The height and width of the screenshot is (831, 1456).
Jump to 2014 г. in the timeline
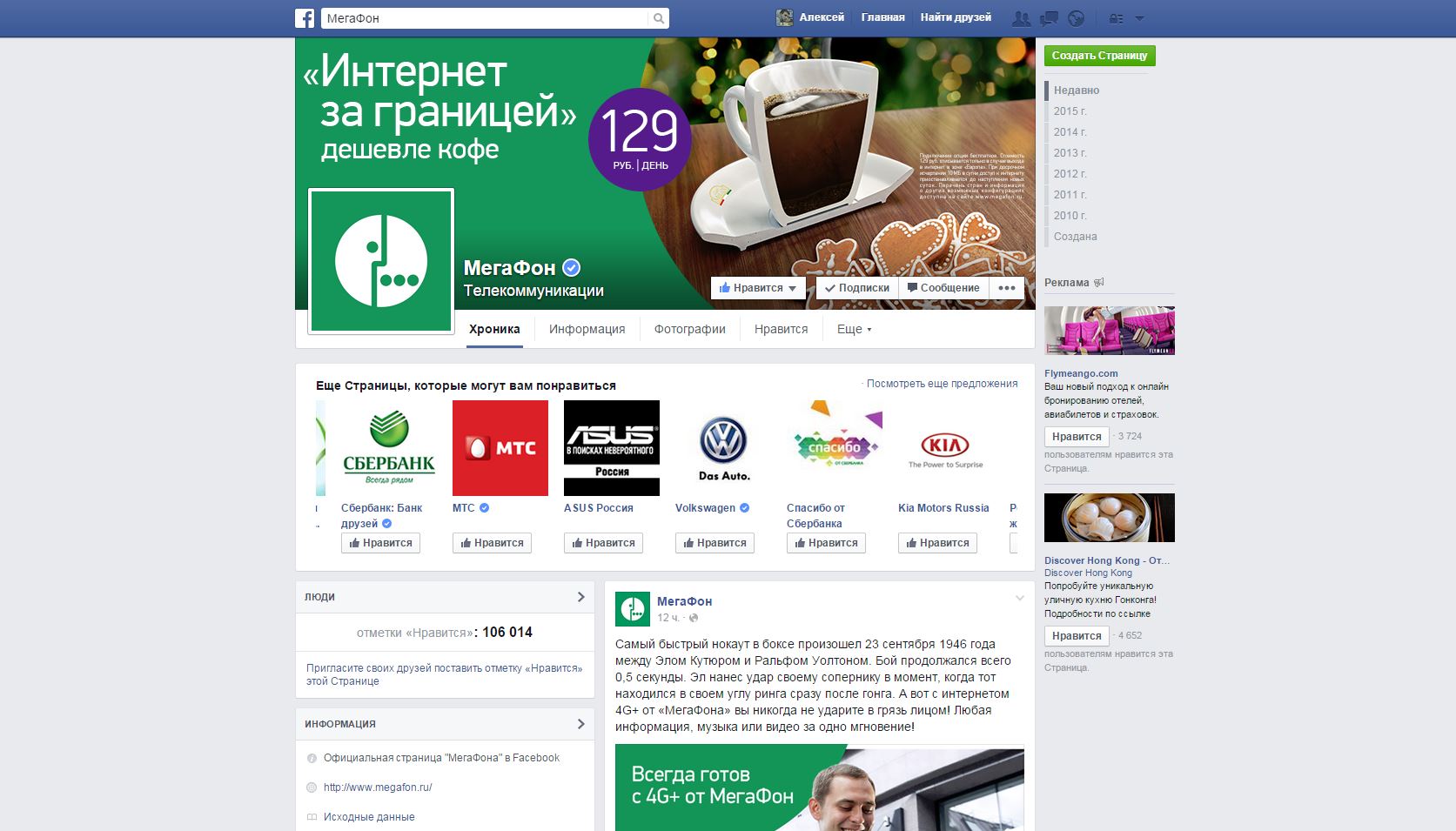[x=1070, y=132]
